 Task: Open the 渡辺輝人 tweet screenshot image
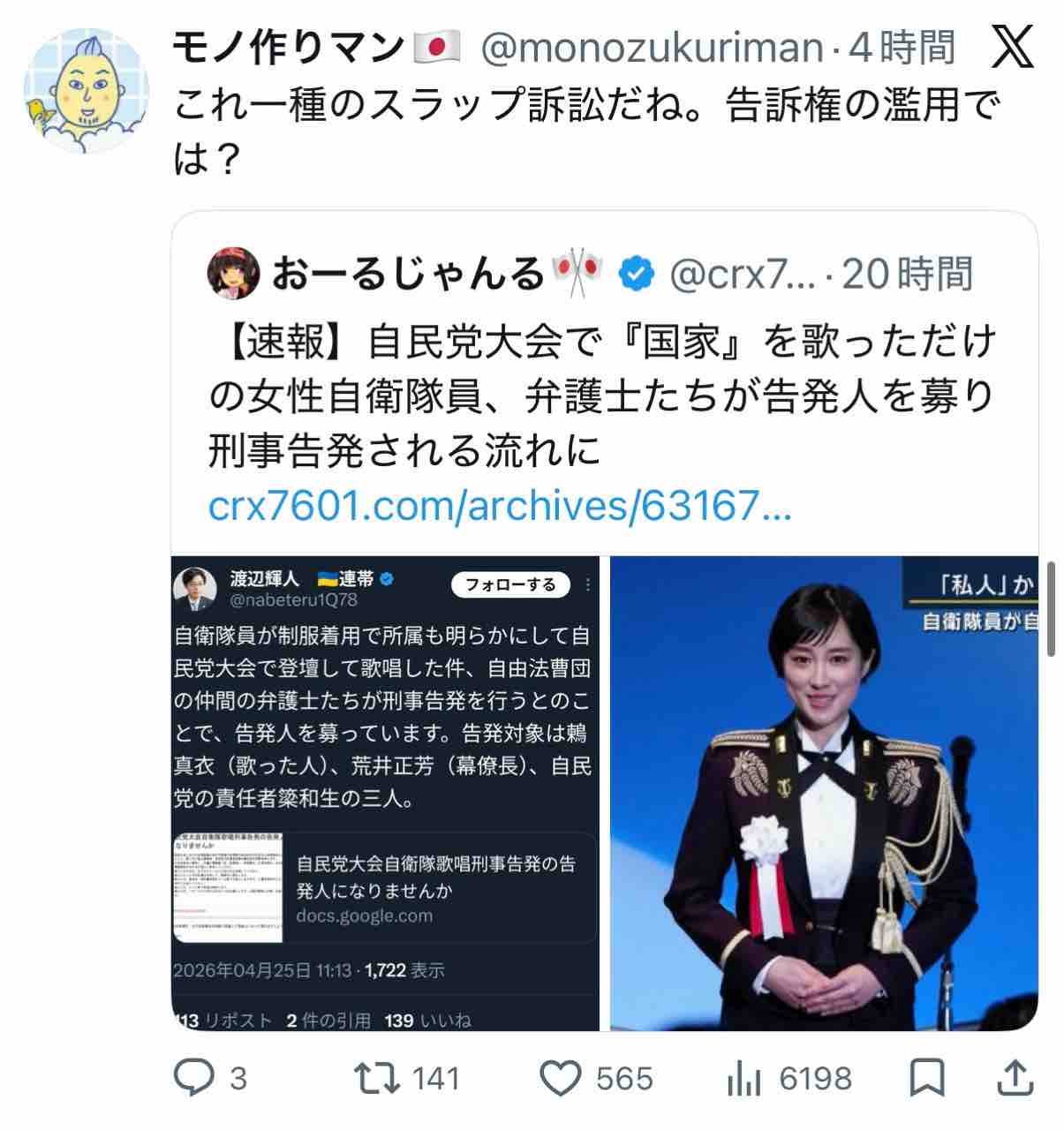point(386,793)
